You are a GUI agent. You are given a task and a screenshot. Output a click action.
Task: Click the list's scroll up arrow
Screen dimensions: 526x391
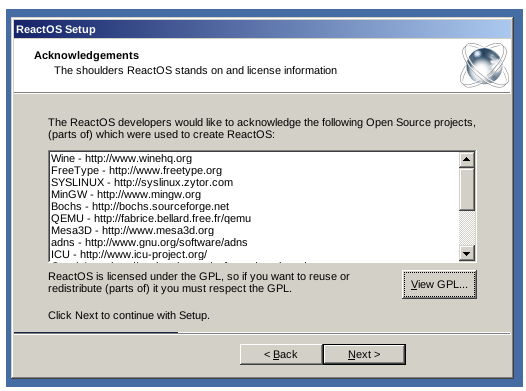(466, 159)
